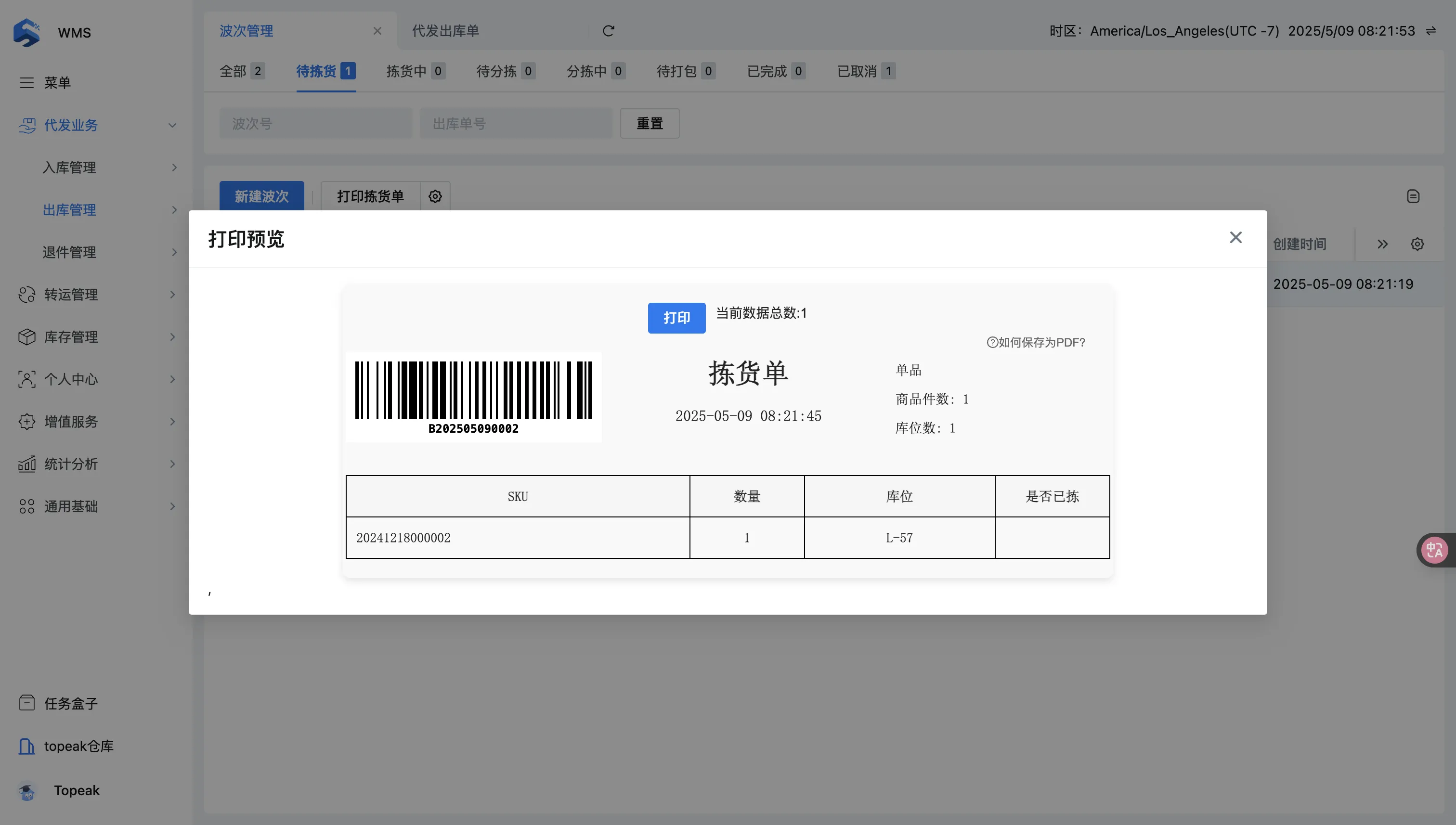The width and height of the screenshot is (1456, 825).
Task: Expand table columns with double chevron
Action: 1382,244
